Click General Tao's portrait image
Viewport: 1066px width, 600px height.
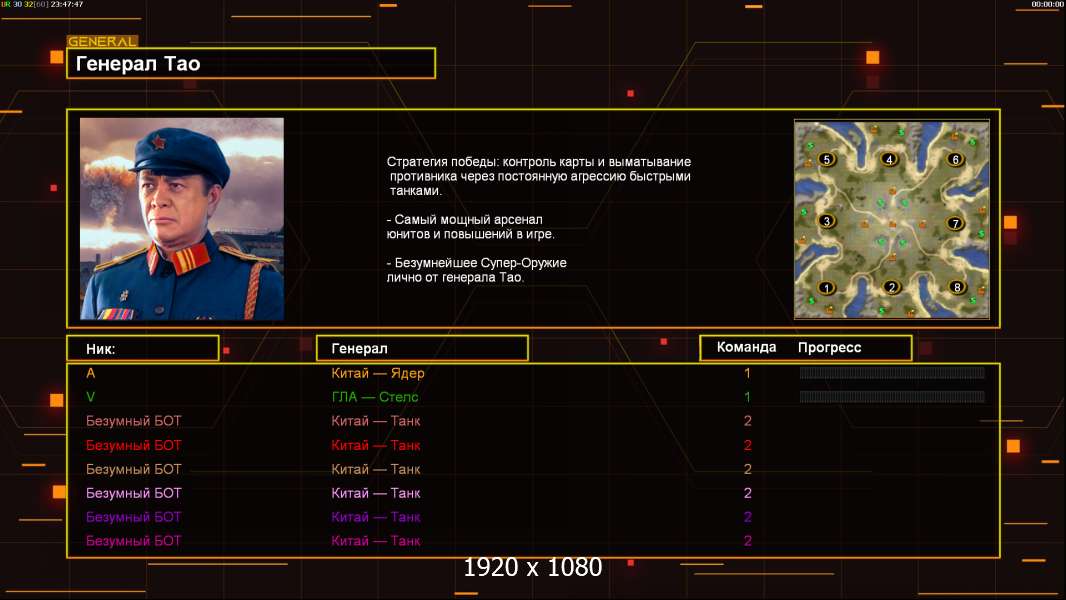pos(182,218)
